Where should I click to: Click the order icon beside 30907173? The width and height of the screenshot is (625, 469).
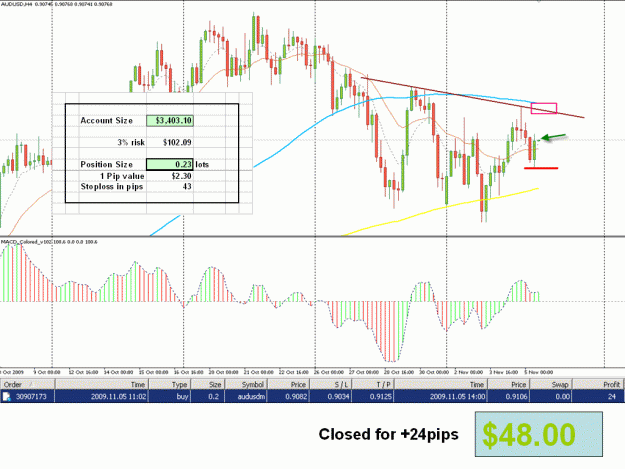point(7,396)
